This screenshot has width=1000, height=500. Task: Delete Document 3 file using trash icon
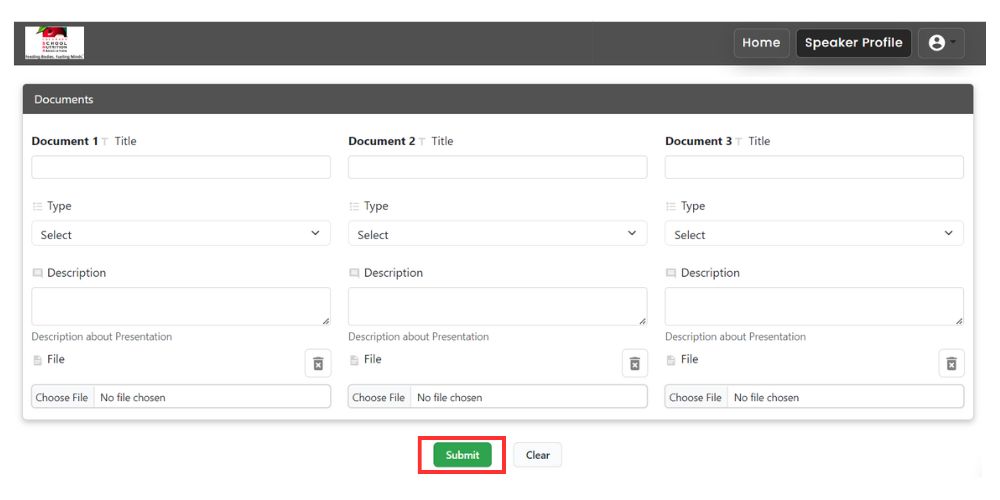coord(951,363)
